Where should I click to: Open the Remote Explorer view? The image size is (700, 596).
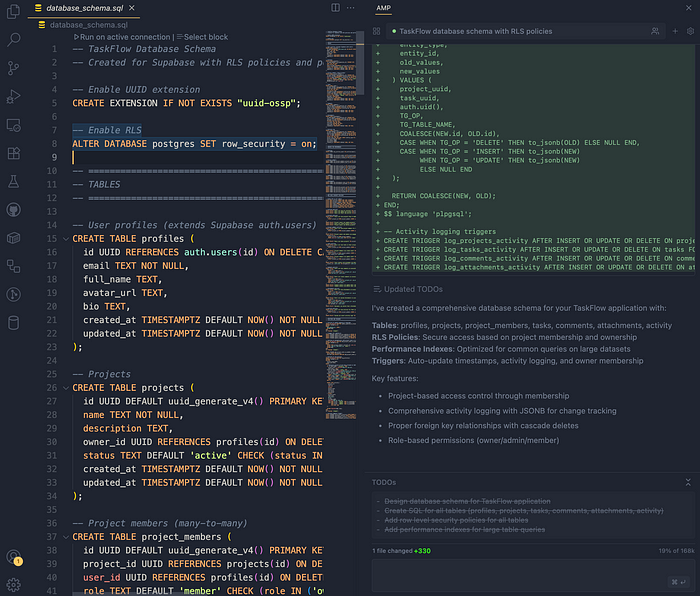(13, 125)
